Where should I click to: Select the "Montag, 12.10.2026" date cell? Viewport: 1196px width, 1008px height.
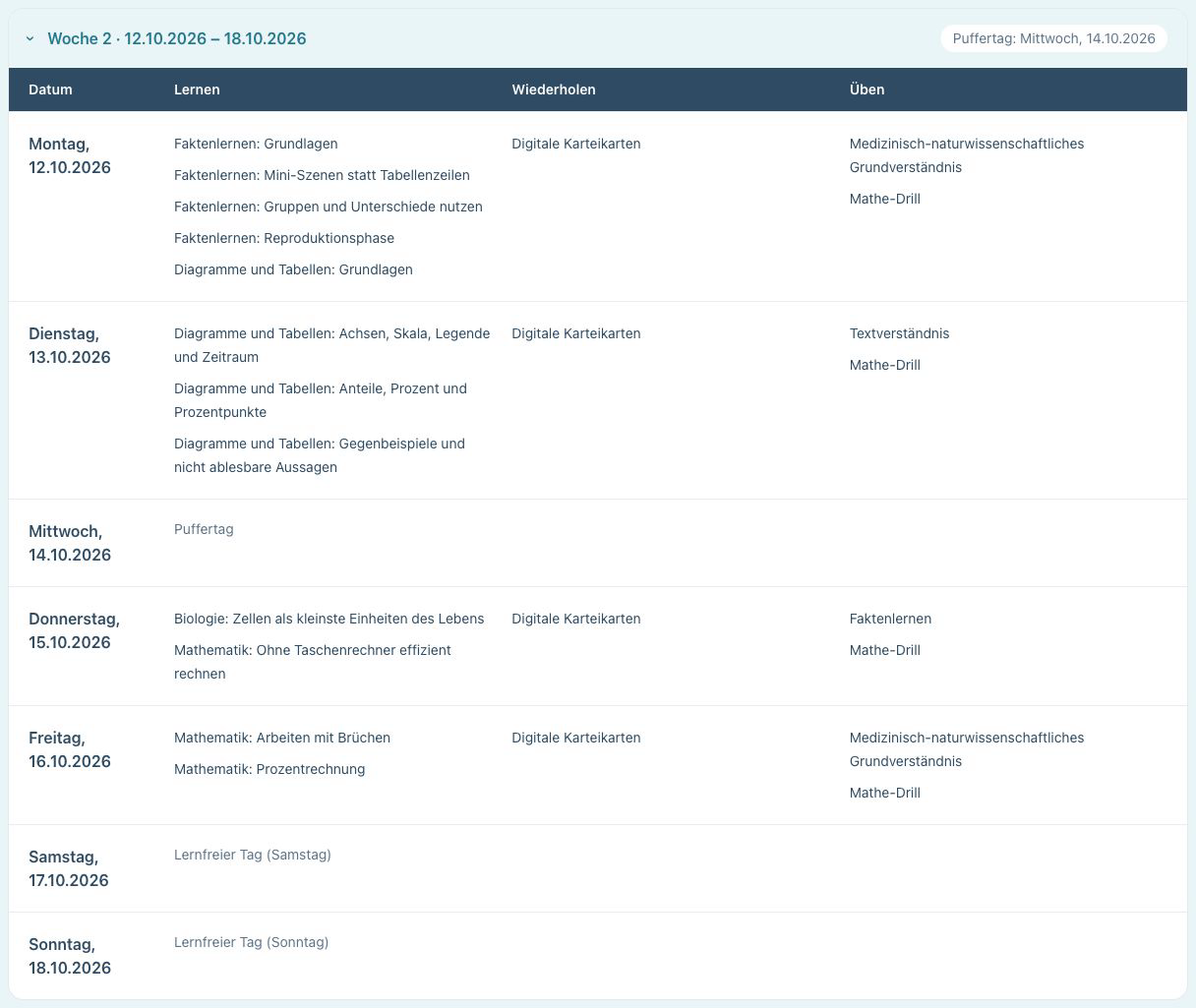tap(70, 155)
